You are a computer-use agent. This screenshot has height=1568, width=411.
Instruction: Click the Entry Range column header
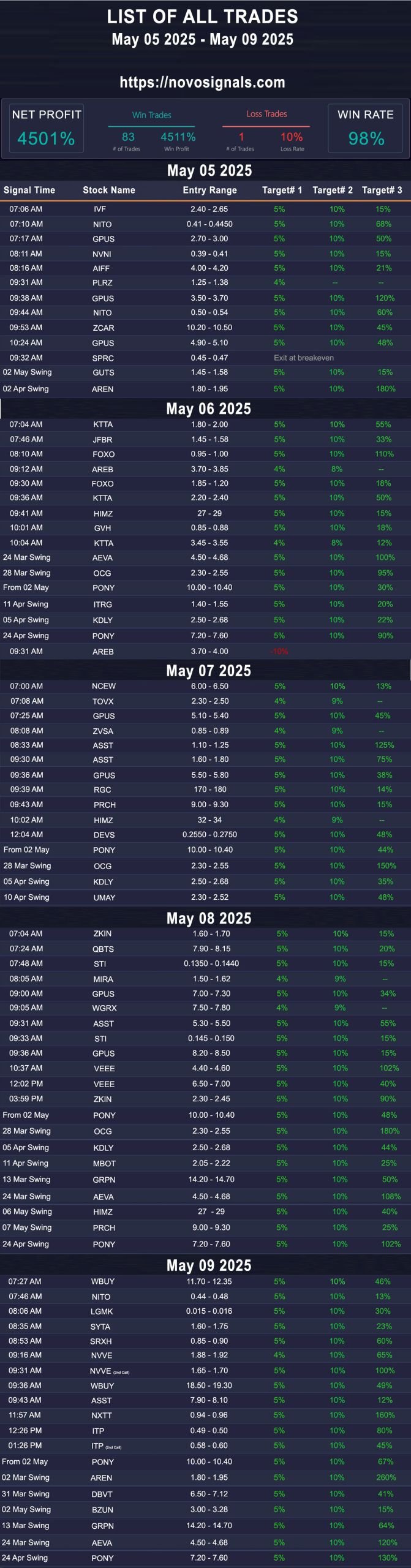[x=209, y=190]
